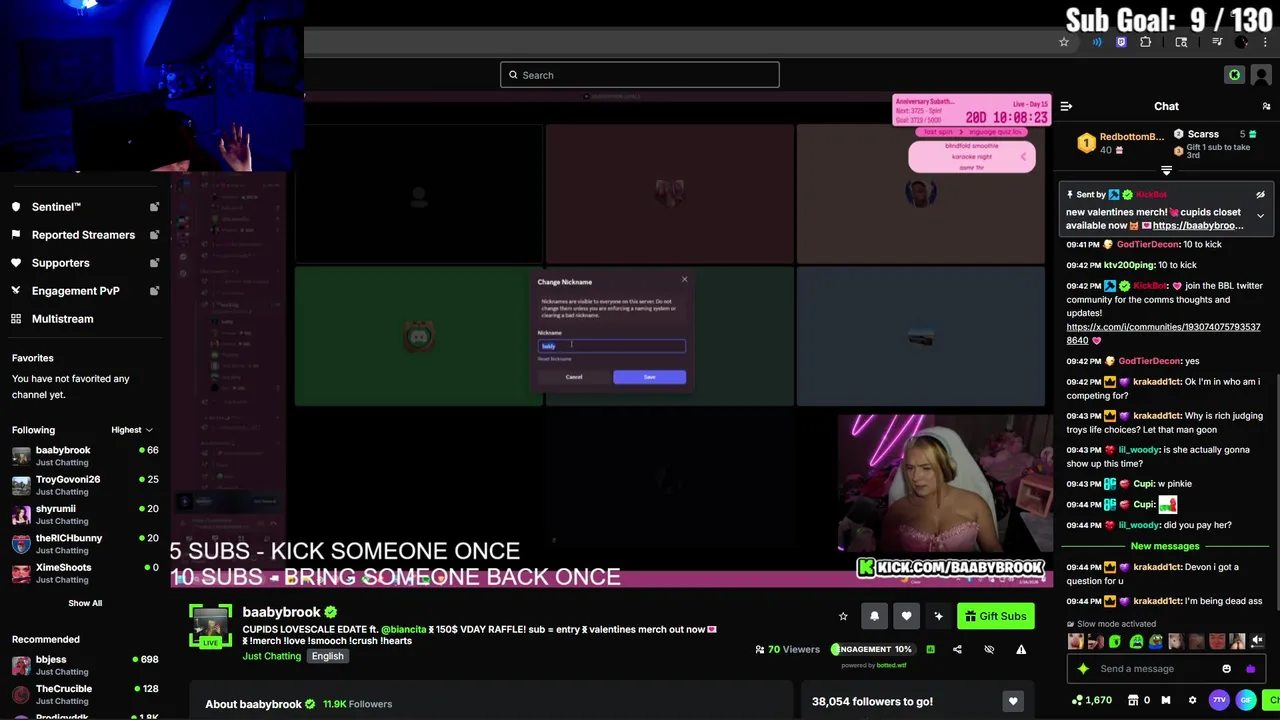Click the Just Chatting category tag
The height and width of the screenshot is (720, 1280).
tap(271, 656)
